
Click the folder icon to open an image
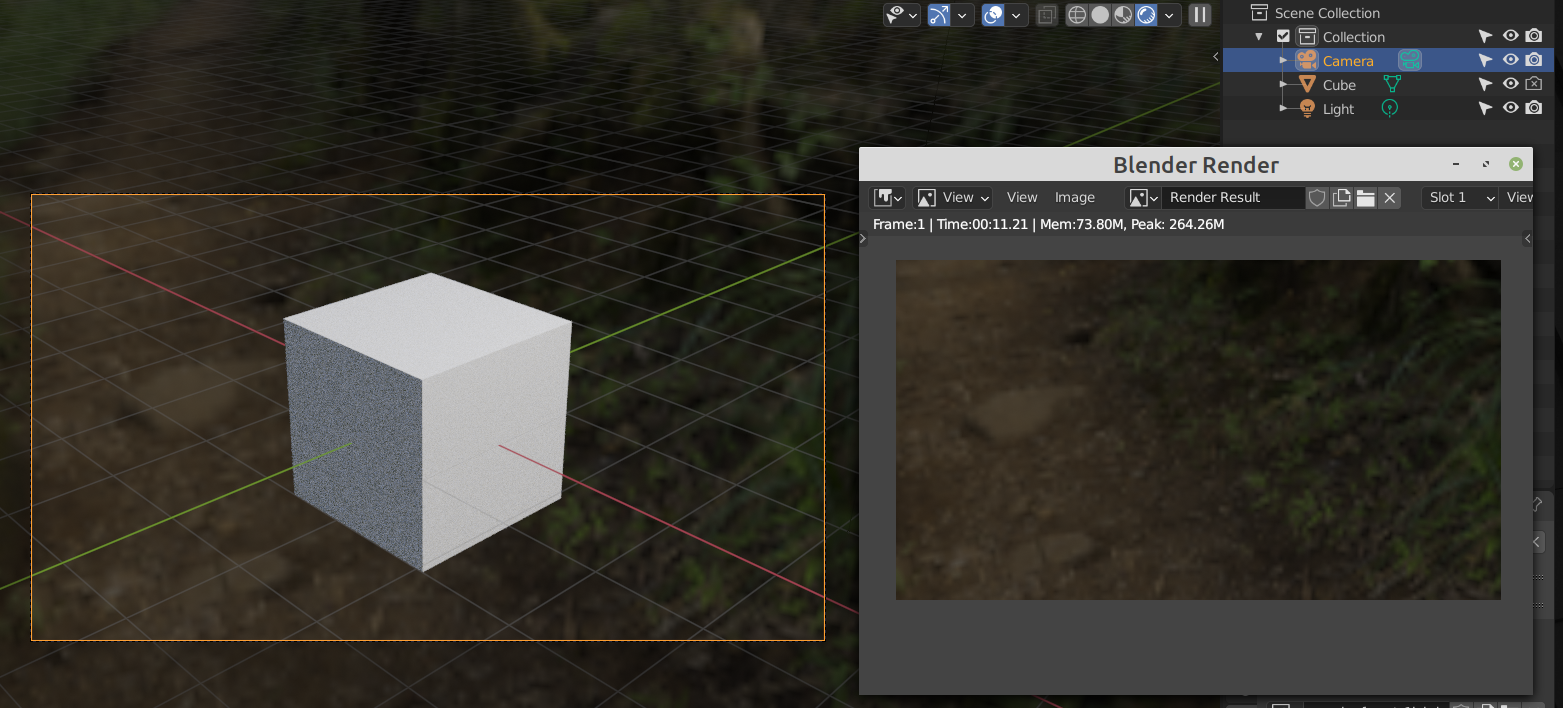click(x=1365, y=197)
